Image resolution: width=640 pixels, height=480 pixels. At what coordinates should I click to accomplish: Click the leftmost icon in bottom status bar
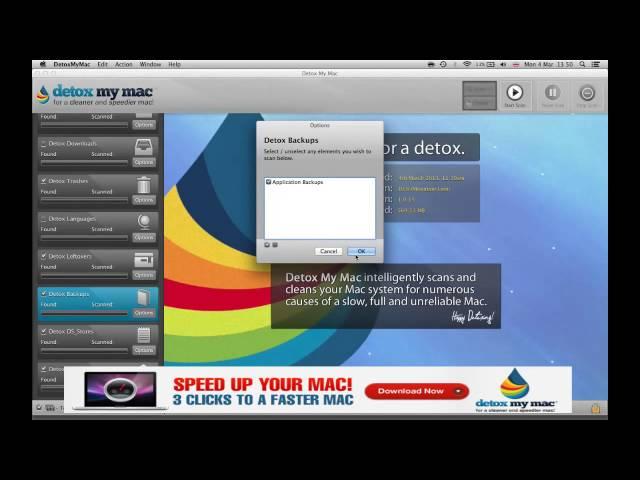tap(39, 407)
